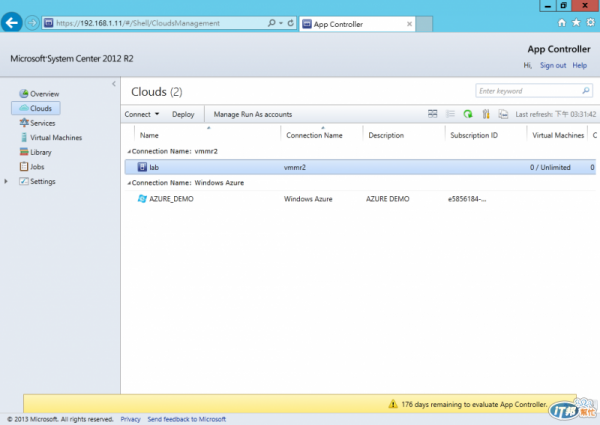The image size is (600, 425).
Task: Open Services in the navigation pane
Action: point(38,123)
